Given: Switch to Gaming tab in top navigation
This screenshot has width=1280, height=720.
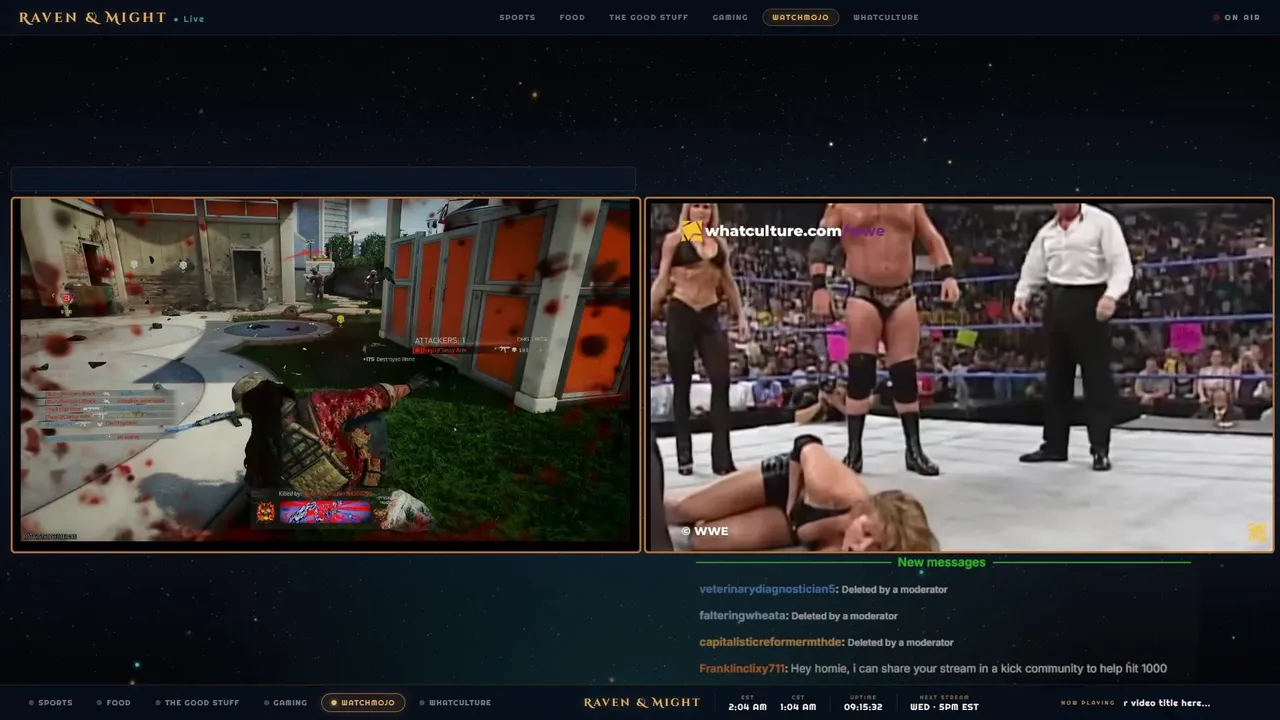Looking at the screenshot, I should point(730,17).
